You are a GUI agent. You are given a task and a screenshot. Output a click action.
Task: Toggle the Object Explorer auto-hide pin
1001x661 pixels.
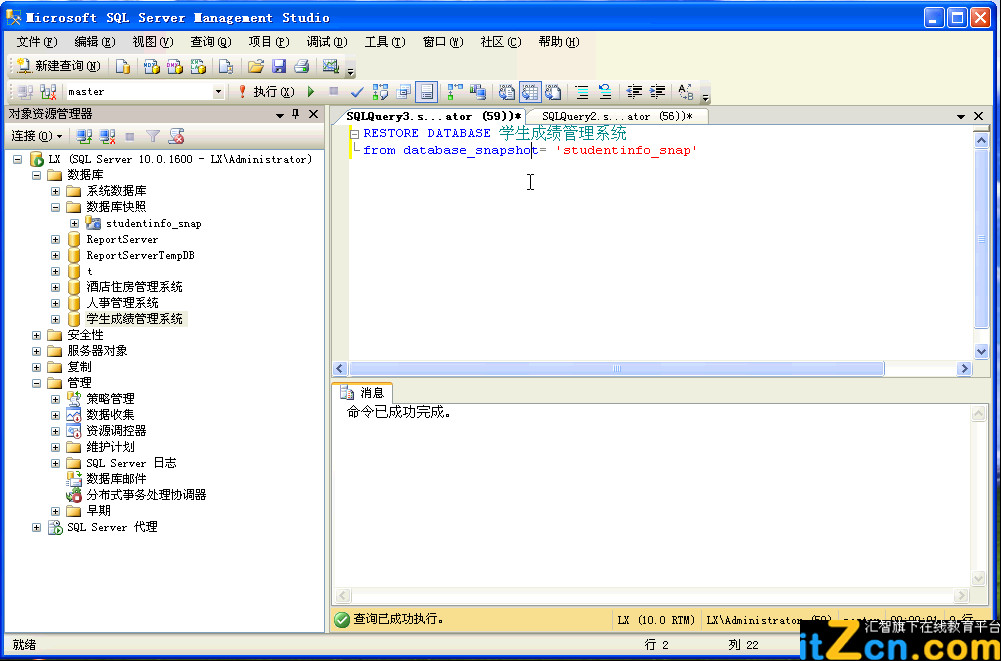pyautogui.click(x=296, y=114)
